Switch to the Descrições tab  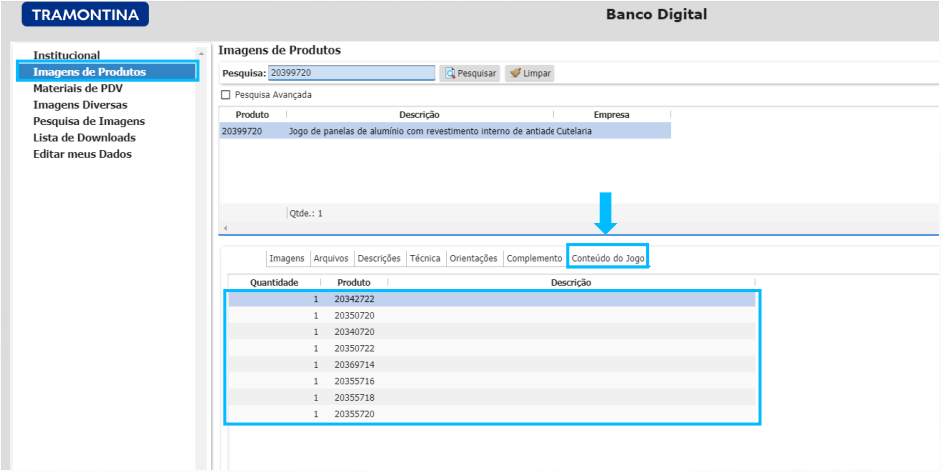point(379,258)
